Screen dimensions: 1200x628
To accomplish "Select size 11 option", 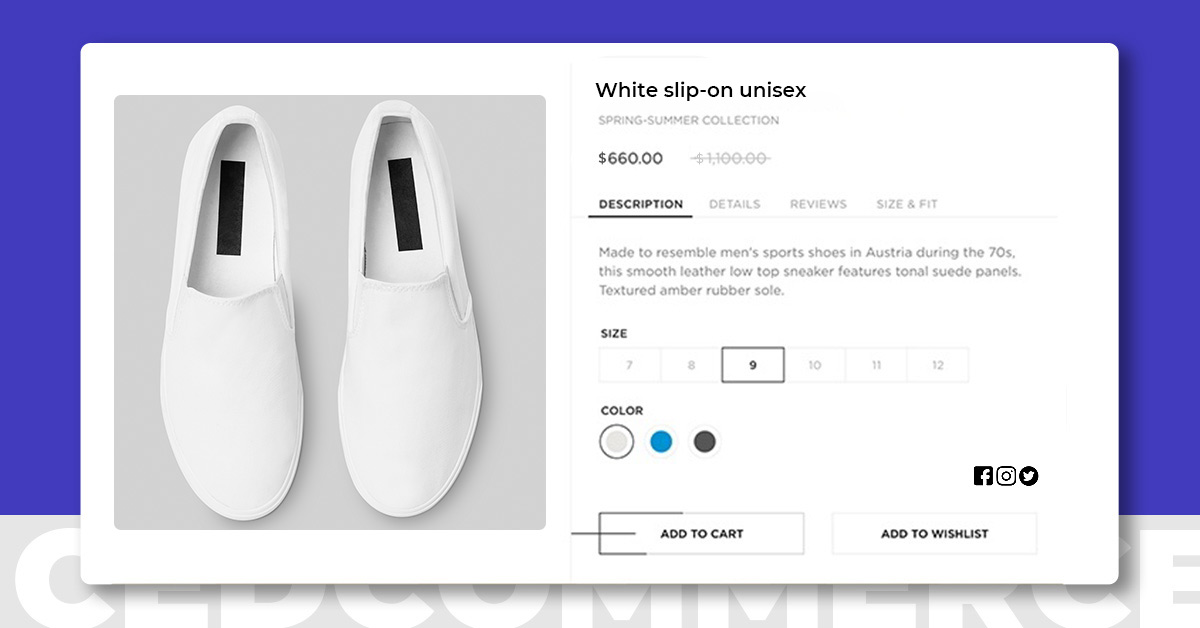I will coord(876,365).
